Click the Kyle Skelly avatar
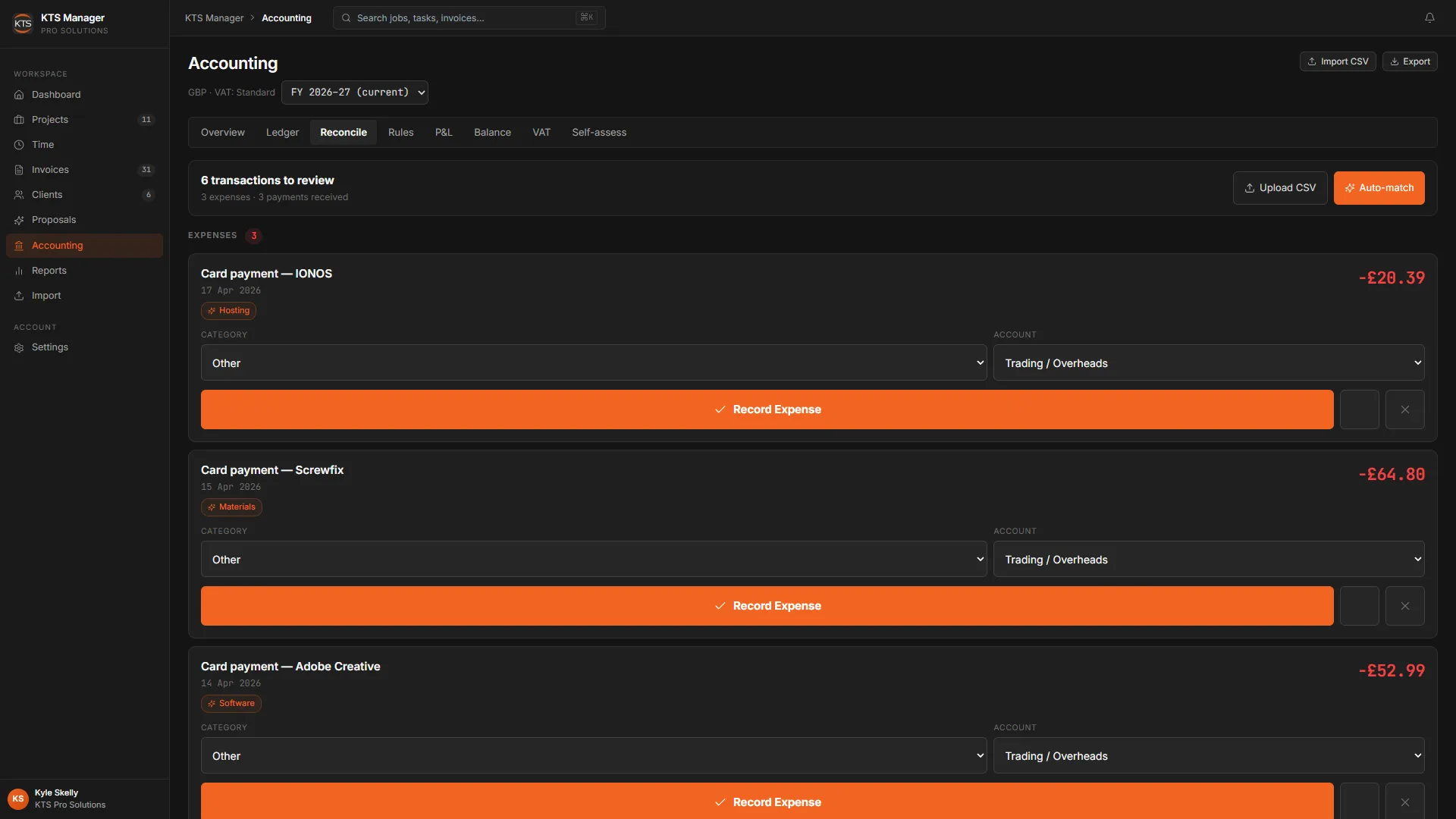This screenshot has width=1456, height=819. click(18, 799)
